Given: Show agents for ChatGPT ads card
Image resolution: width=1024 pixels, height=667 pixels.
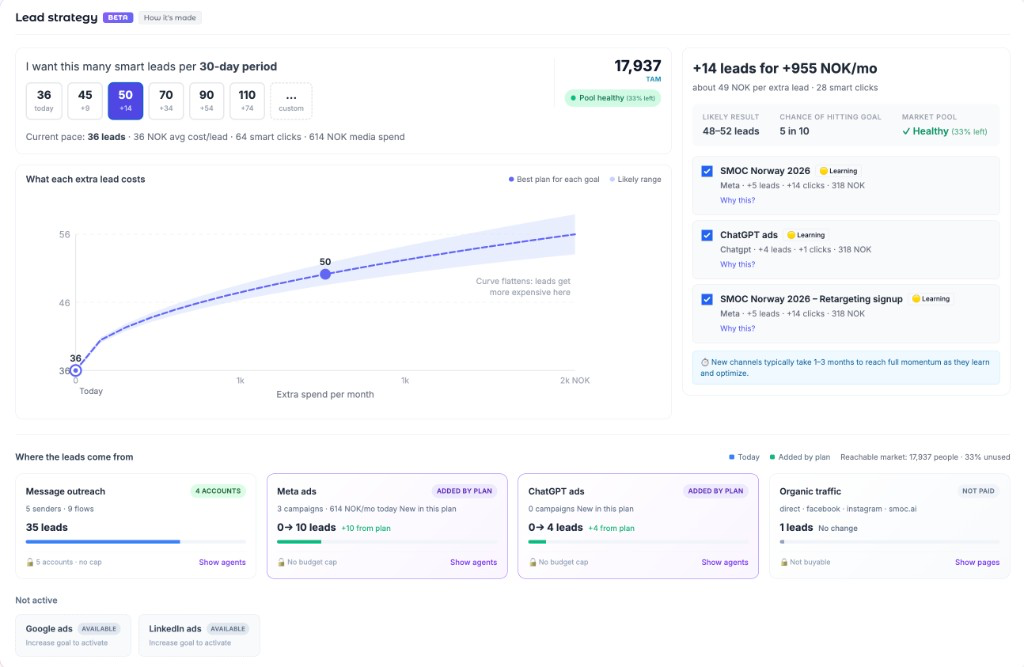Looking at the screenshot, I should pyautogui.click(x=725, y=562).
